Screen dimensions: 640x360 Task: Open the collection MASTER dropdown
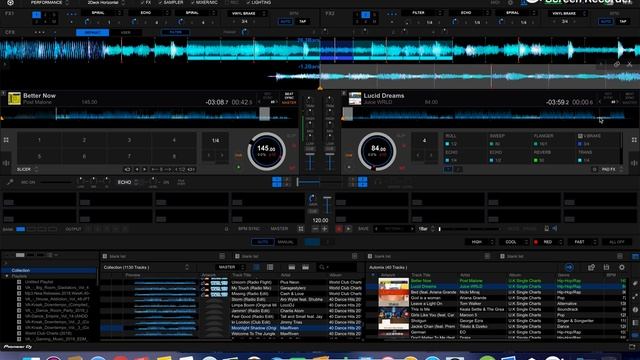coord(231,267)
